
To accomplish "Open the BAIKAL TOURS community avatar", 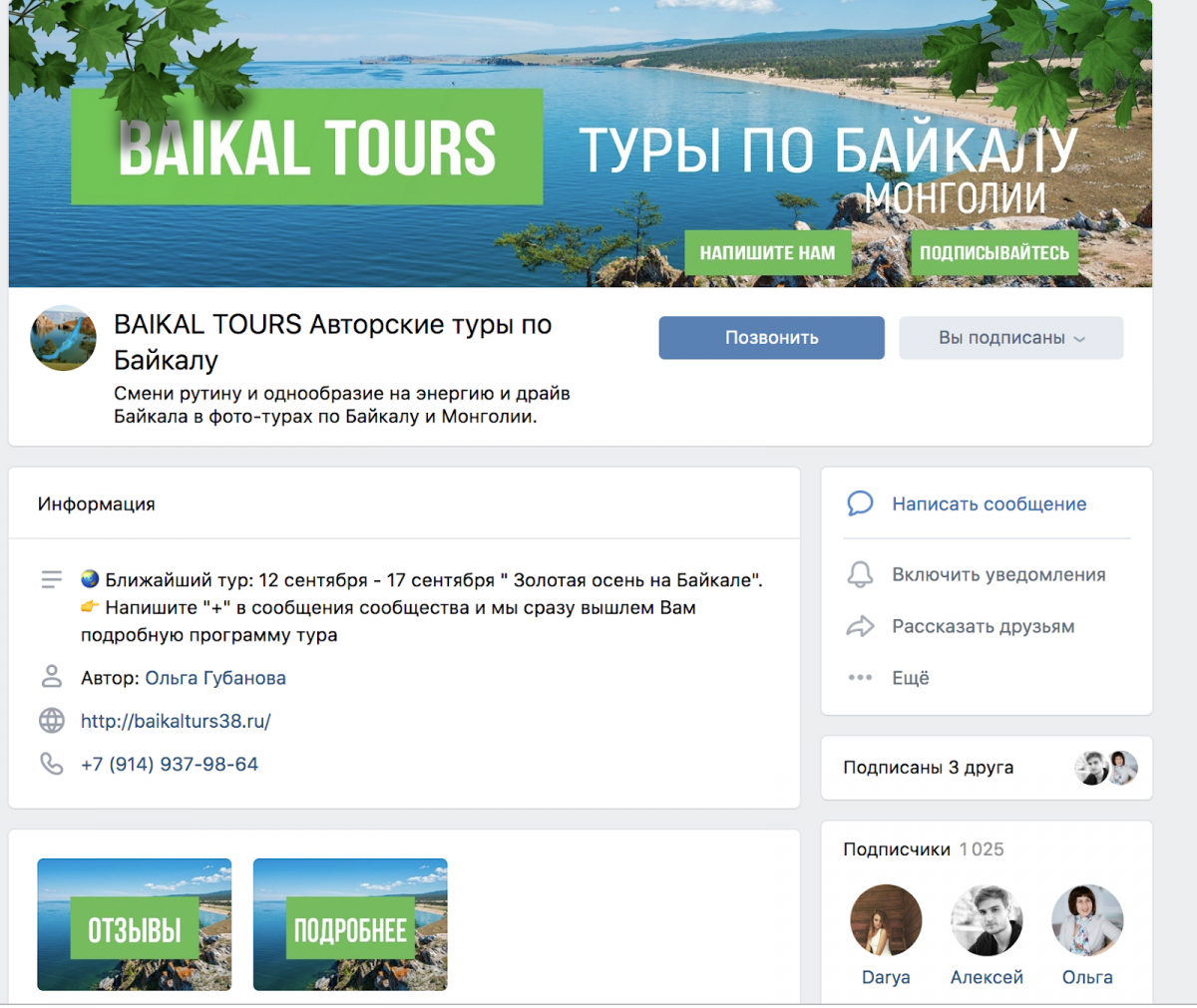I will click(x=64, y=338).
